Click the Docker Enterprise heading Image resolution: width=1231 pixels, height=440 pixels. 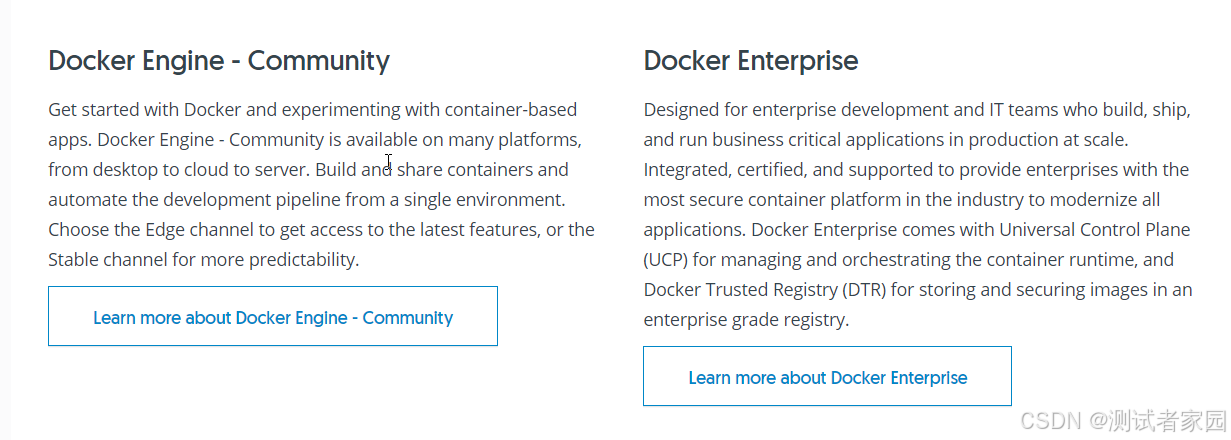pyautogui.click(x=751, y=61)
